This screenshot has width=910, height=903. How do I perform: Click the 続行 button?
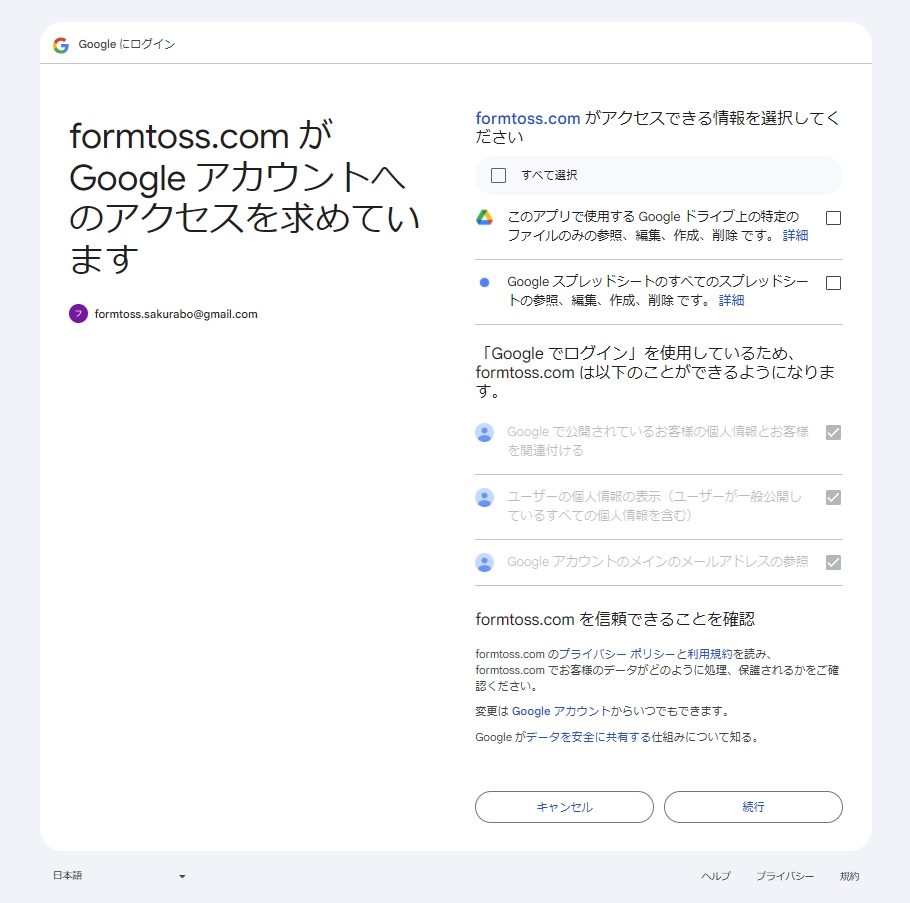pyautogui.click(x=753, y=807)
